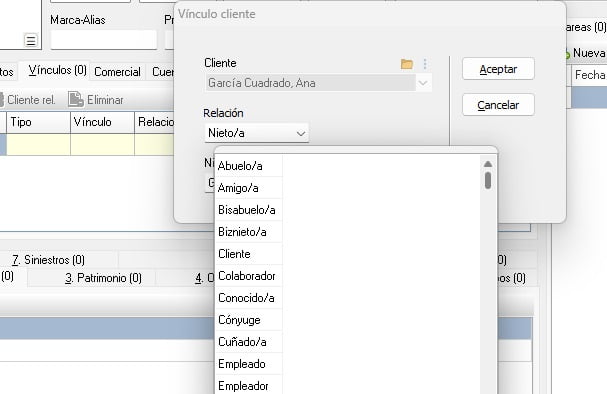Click the Eliminar document icon
The image size is (607, 394).
coord(76,99)
